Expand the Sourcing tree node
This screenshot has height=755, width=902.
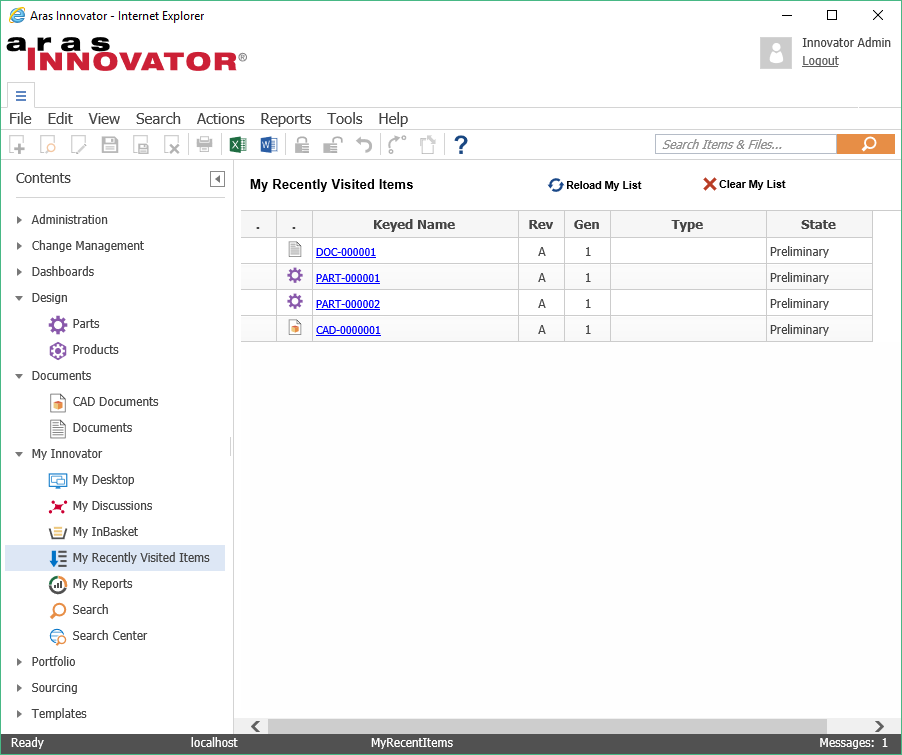[19, 688]
